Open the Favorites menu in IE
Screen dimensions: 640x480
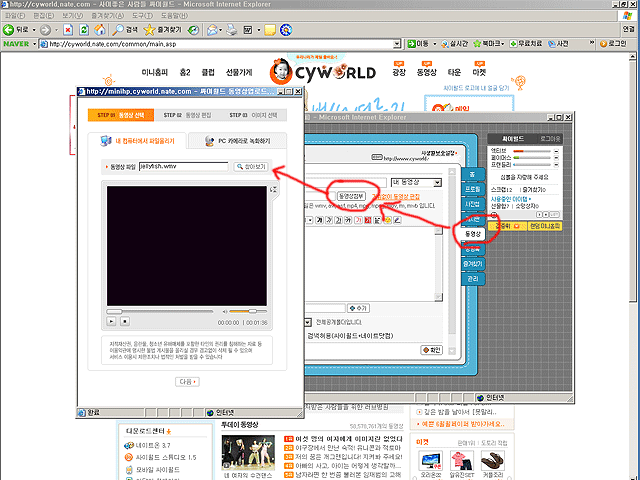pos(107,16)
